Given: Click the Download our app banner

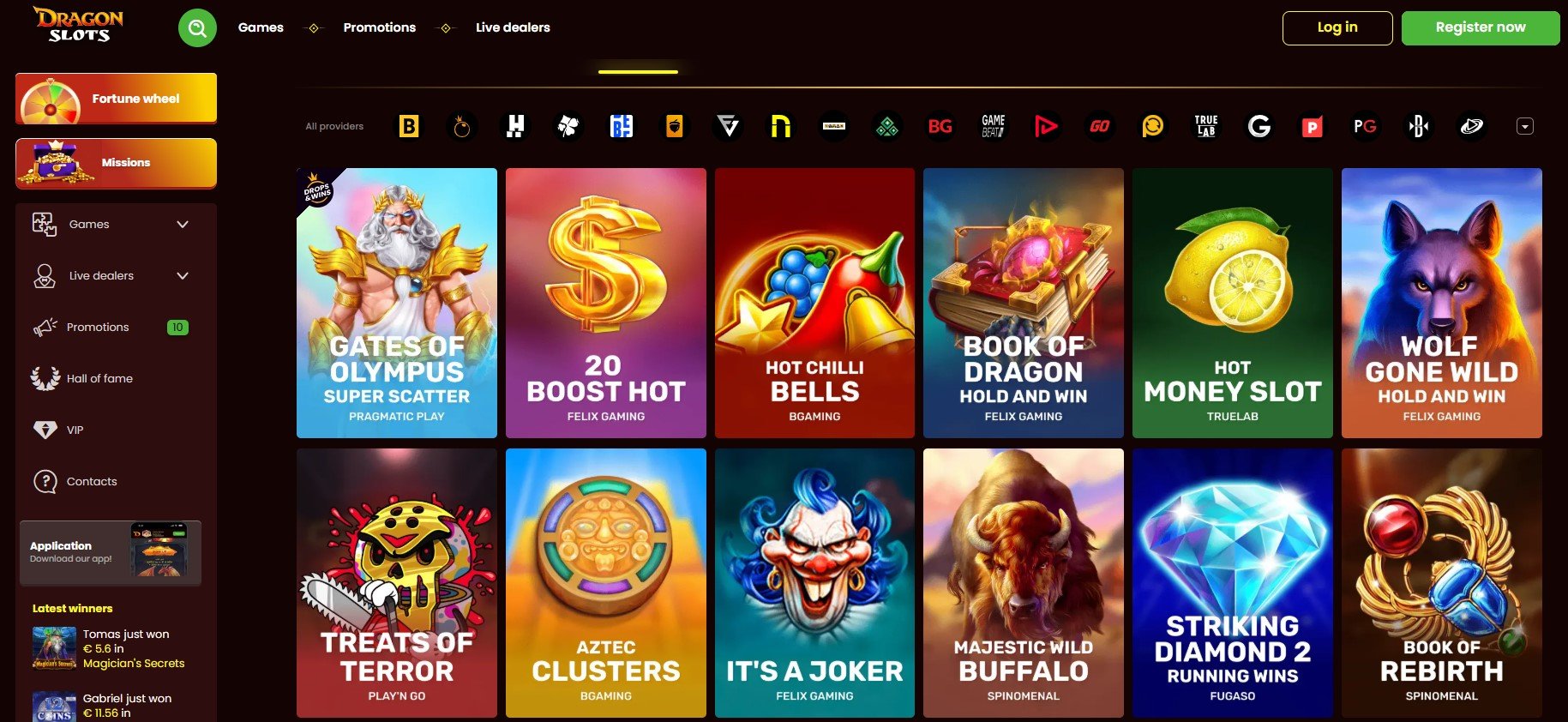Looking at the screenshot, I should click(111, 553).
